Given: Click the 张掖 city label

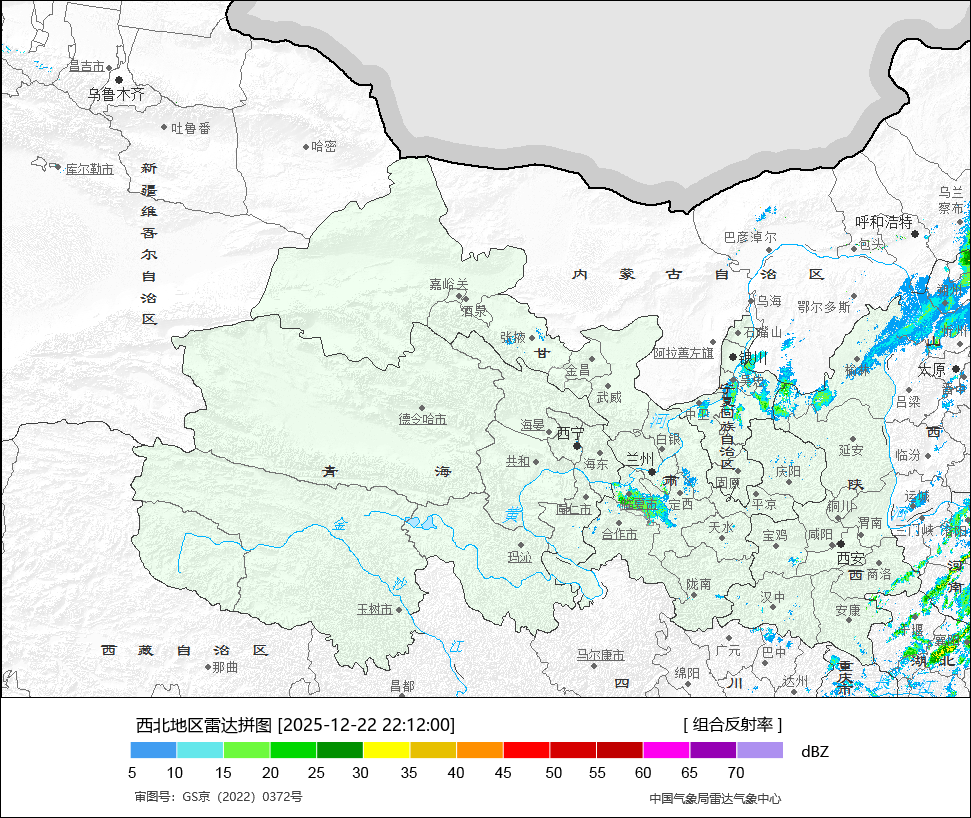Looking at the screenshot, I should tap(513, 337).
